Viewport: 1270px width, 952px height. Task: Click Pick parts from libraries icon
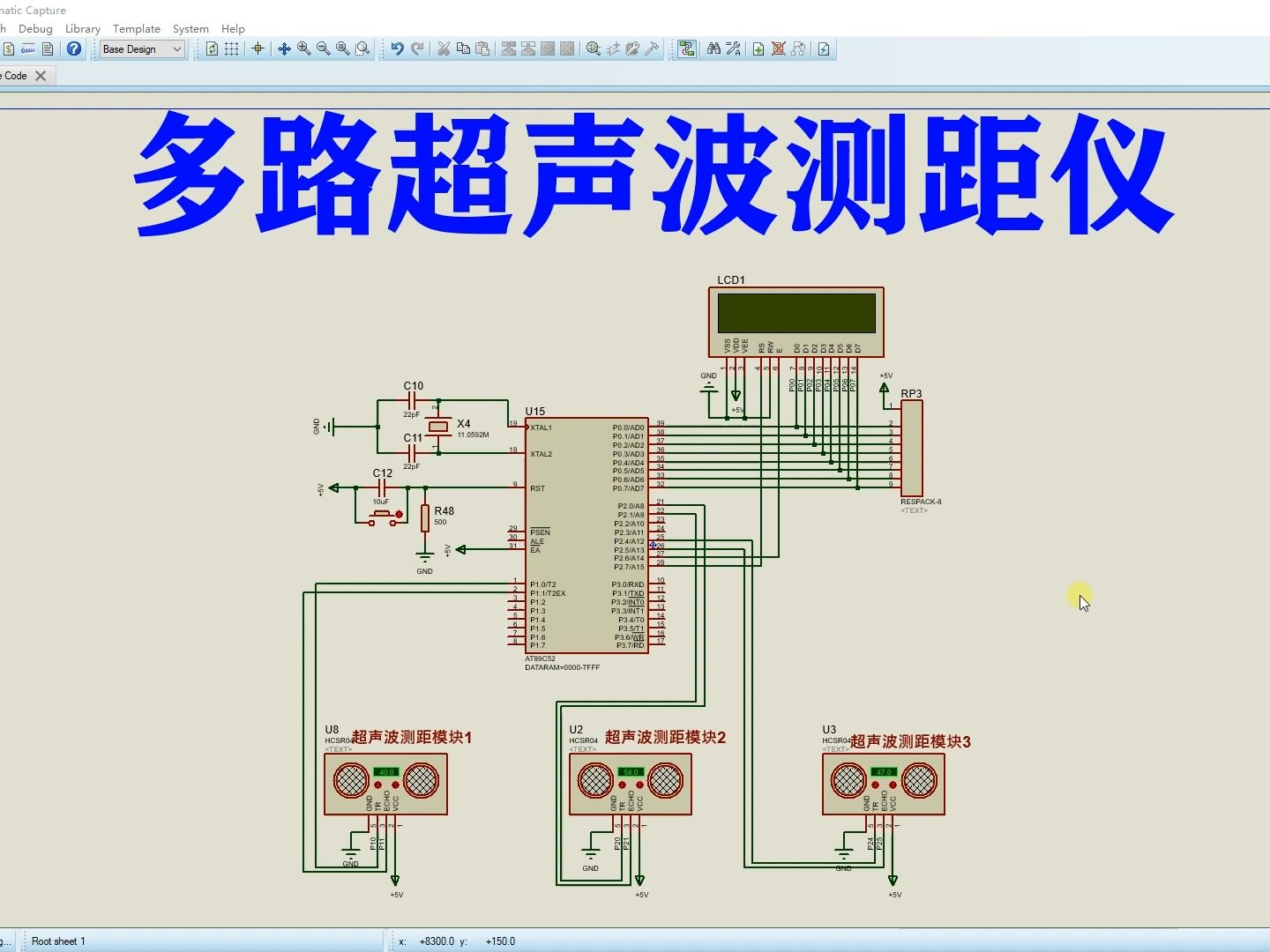pyautogui.click(x=594, y=49)
